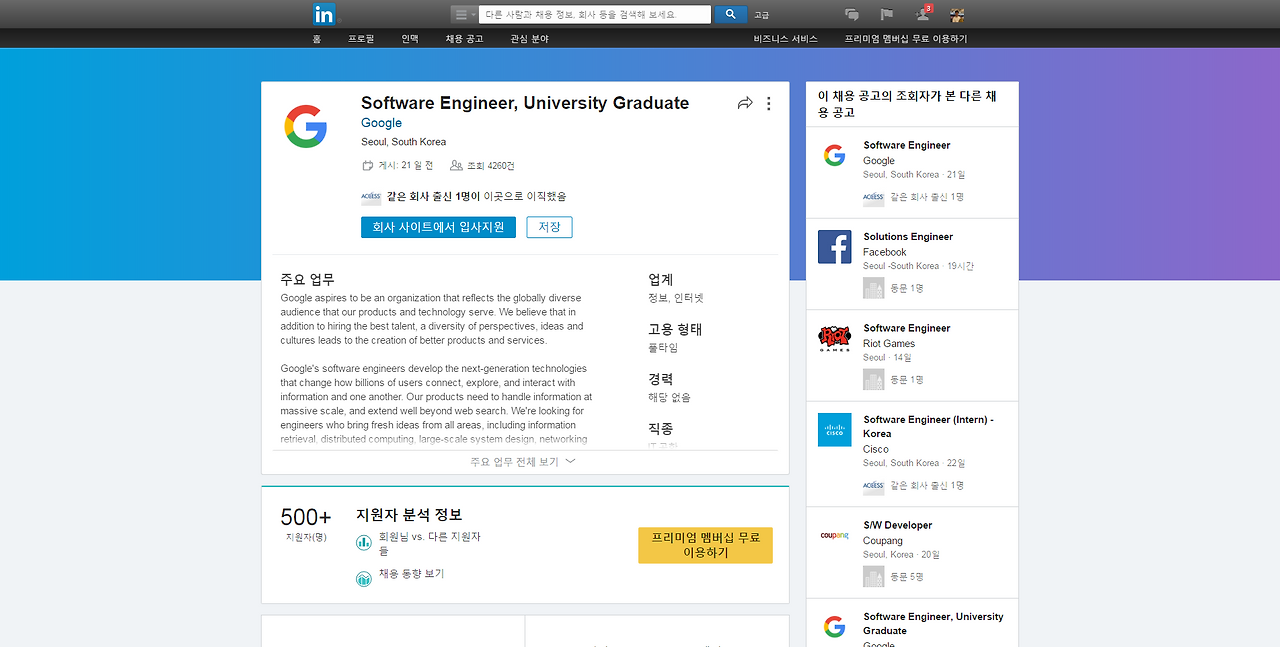Open the 프로필 menu item
Screen dimensions: 1280x647
[360, 37]
